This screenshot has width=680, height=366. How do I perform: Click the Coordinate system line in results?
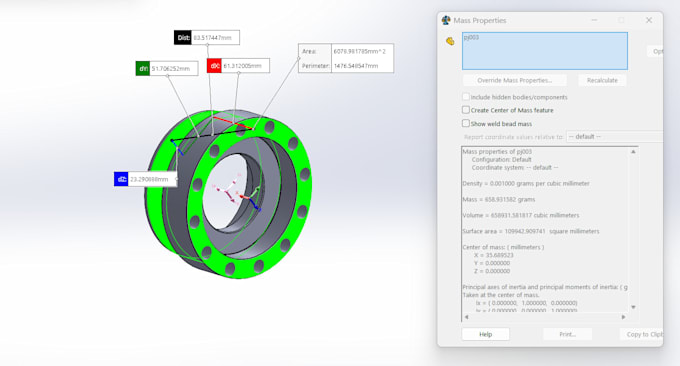tap(515, 167)
